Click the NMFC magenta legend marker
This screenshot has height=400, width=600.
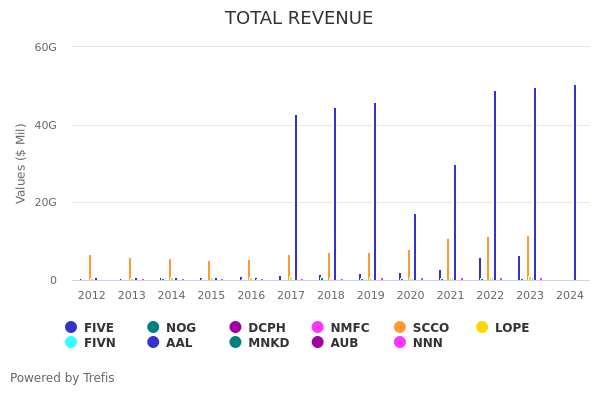click(x=318, y=327)
